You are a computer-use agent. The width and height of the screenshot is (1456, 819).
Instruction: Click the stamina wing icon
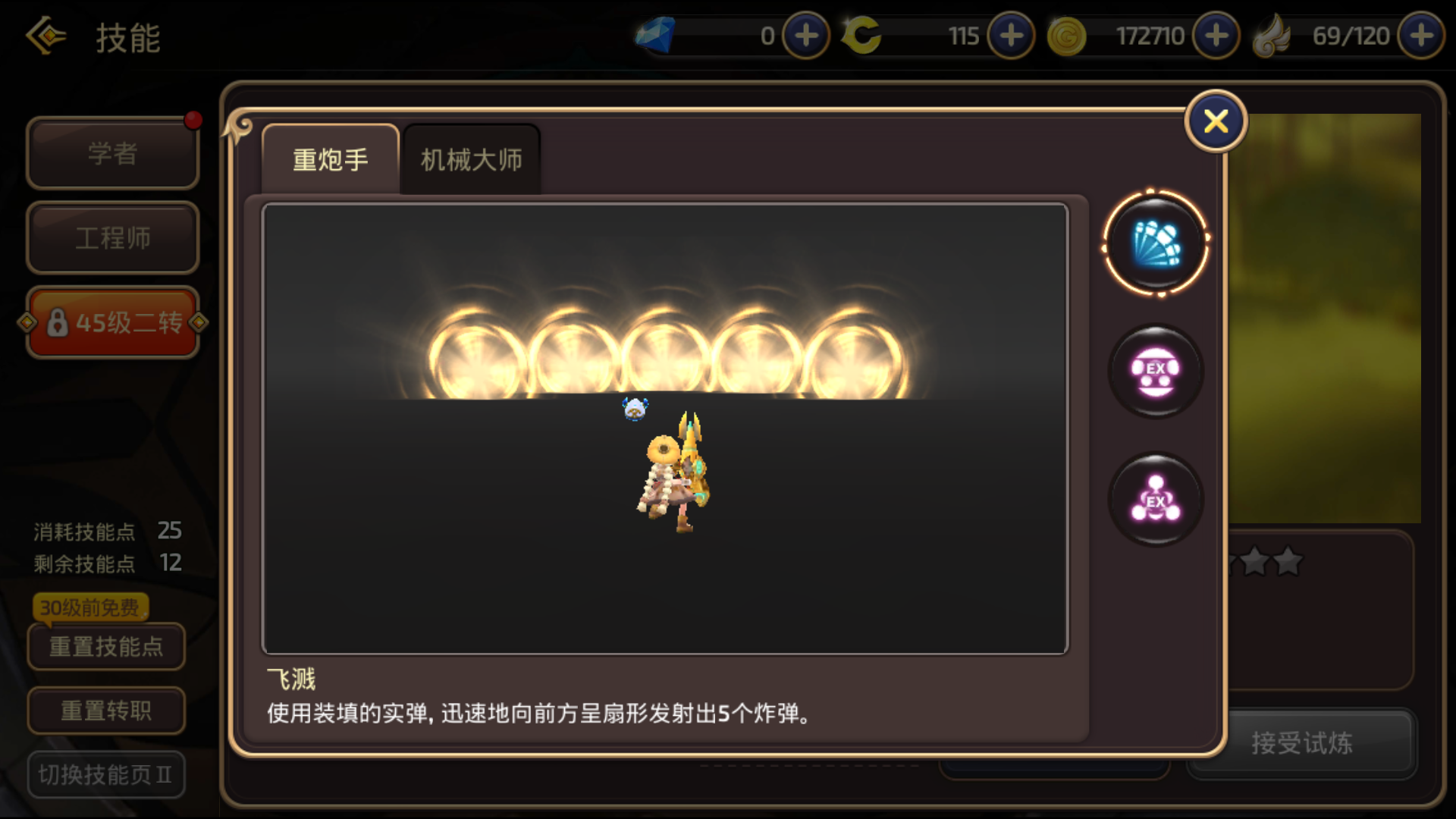tap(1272, 36)
